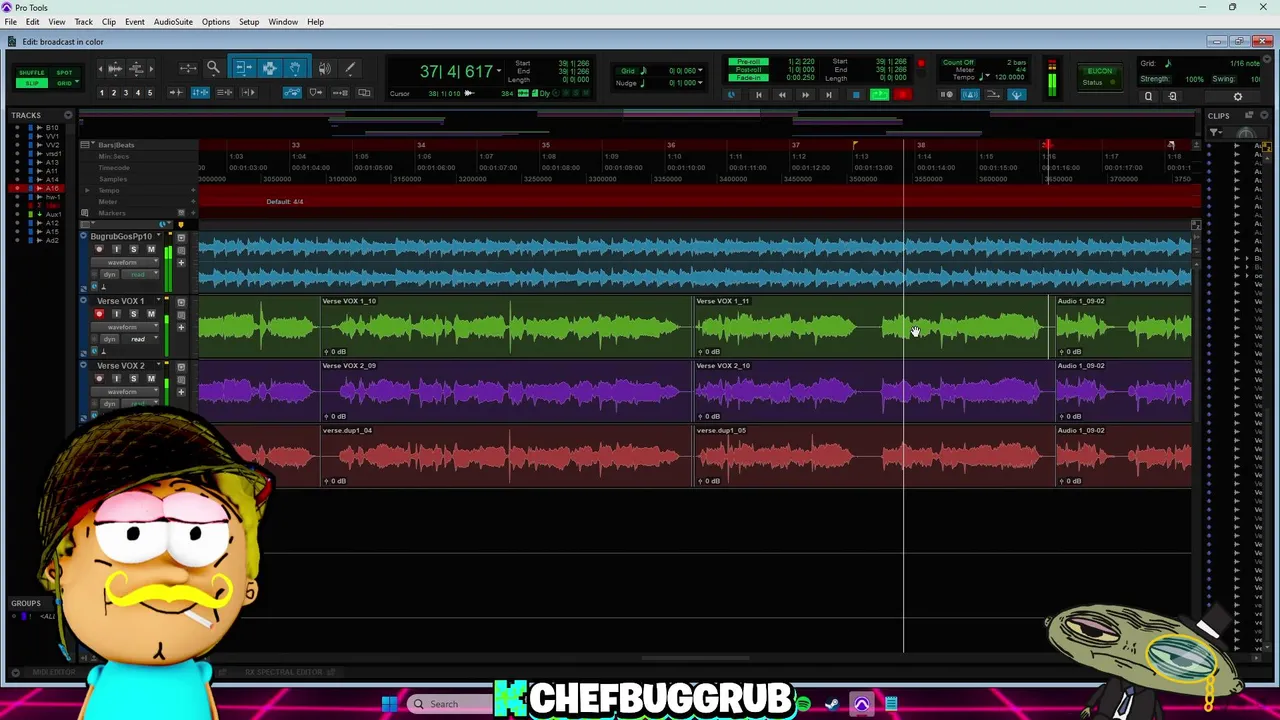The height and width of the screenshot is (720, 1280).
Task: Open the Clip menu
Action: click(x=109, y=22)
